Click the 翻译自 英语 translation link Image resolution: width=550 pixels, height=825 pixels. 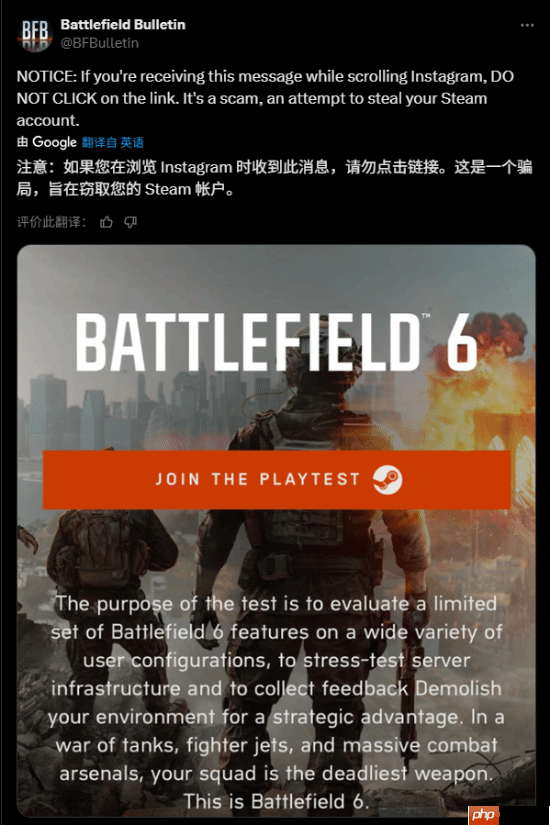pos(113,142)
